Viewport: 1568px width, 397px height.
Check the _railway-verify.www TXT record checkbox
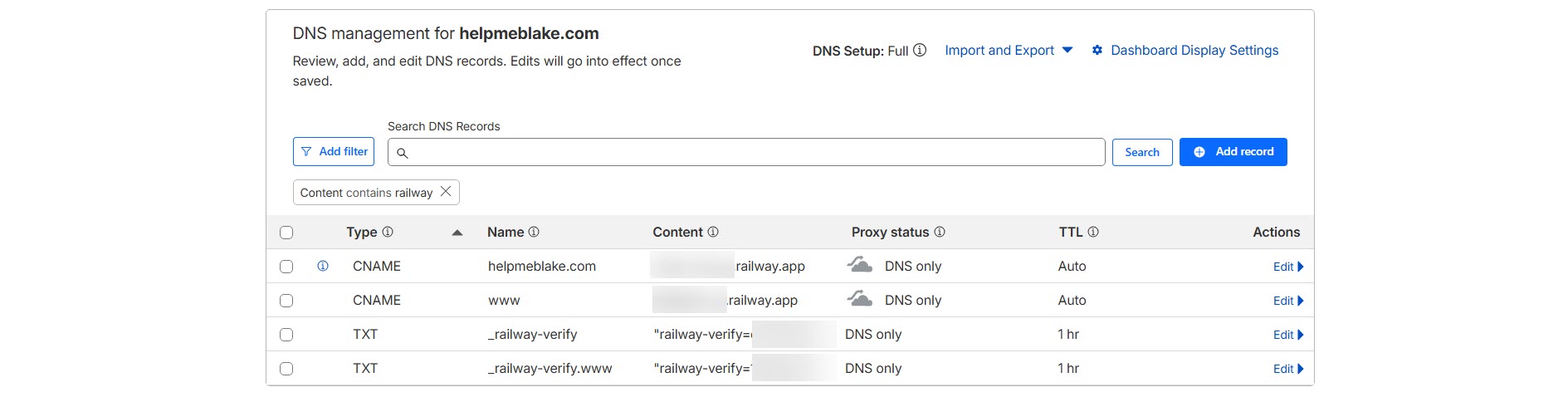click(286, 369)
